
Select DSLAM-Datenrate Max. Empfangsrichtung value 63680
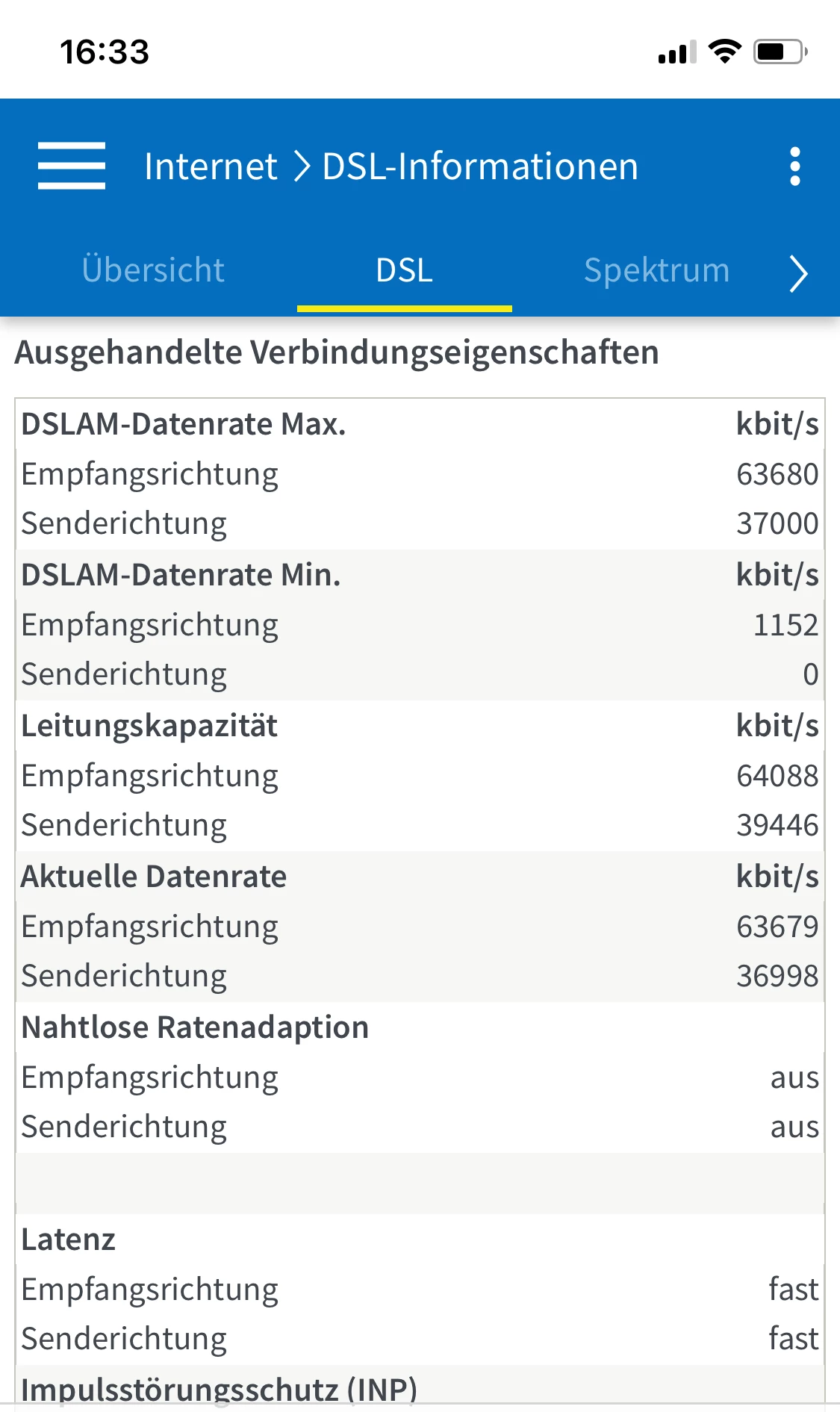(x=777, y=474)
